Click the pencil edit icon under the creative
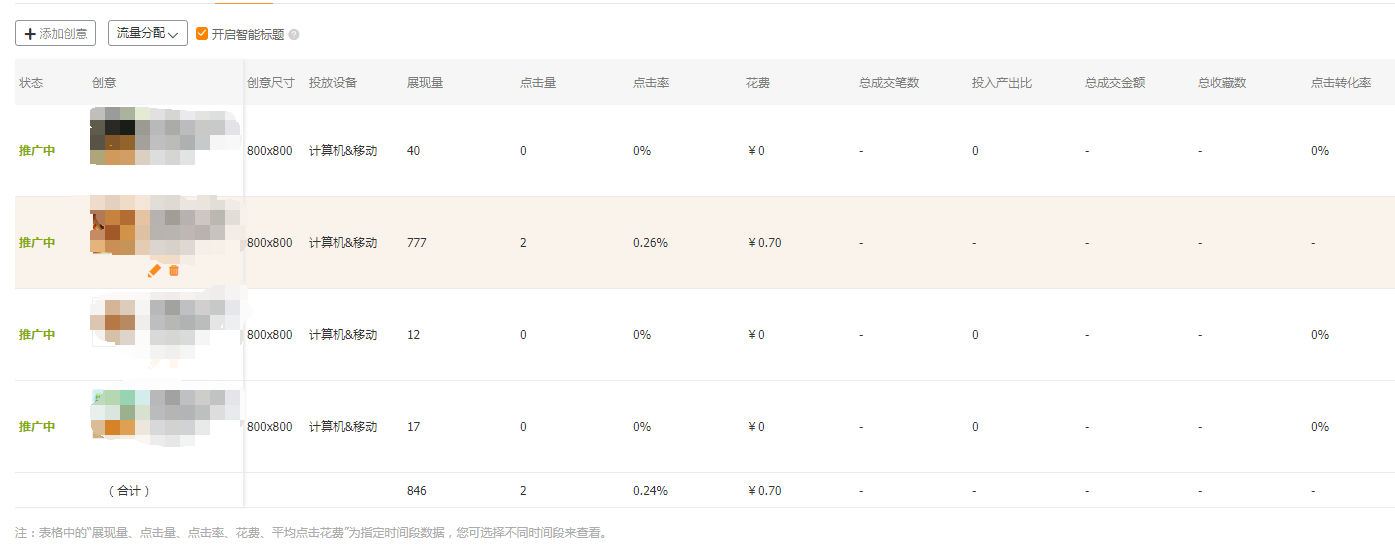The height and width of the screenshot is (545, 1395). [x=154, y=270]
